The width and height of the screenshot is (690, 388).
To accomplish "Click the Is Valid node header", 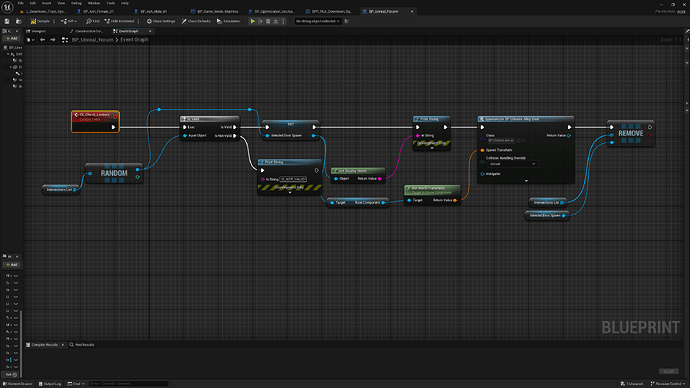I will click(209, 119).
